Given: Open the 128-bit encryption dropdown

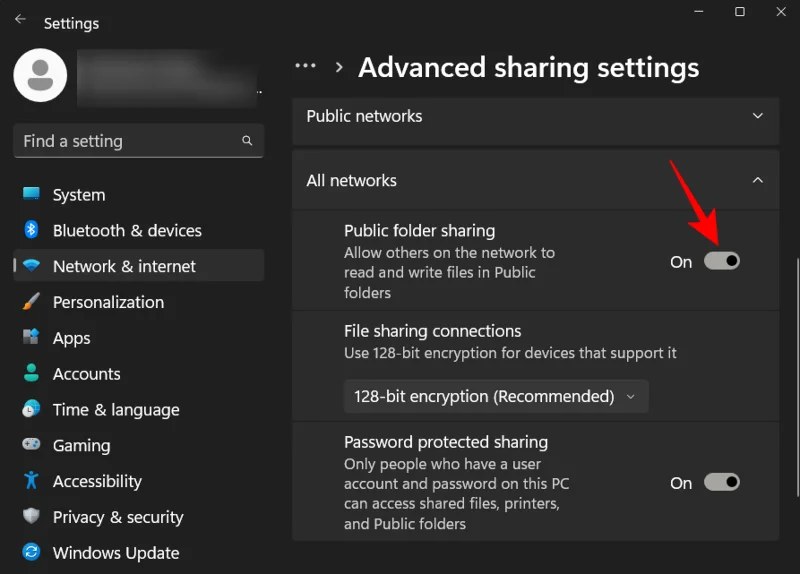Looking at the screenshot, I should click(x=496, y=396).
